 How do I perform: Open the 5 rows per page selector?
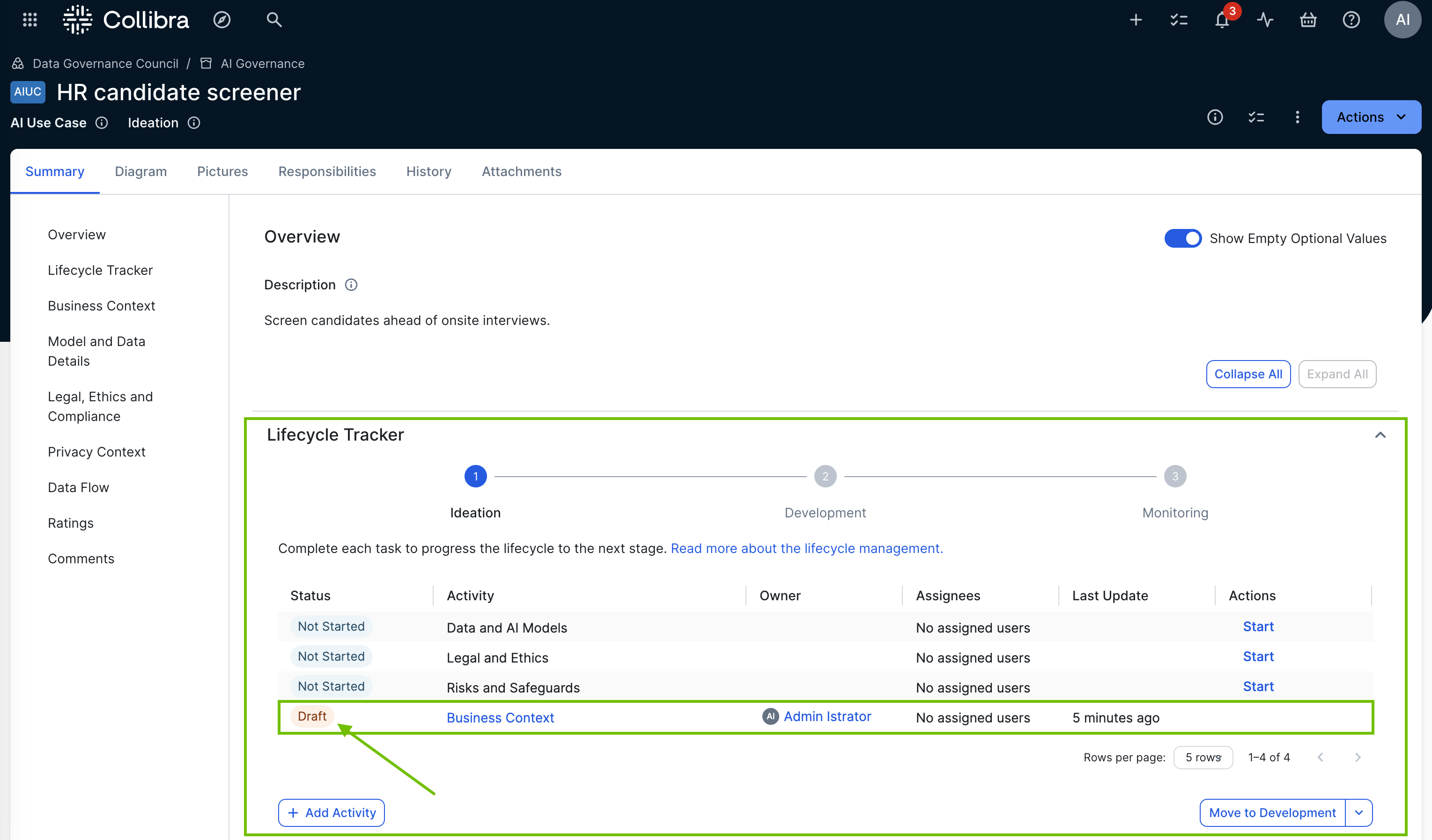pos(1203,758)
